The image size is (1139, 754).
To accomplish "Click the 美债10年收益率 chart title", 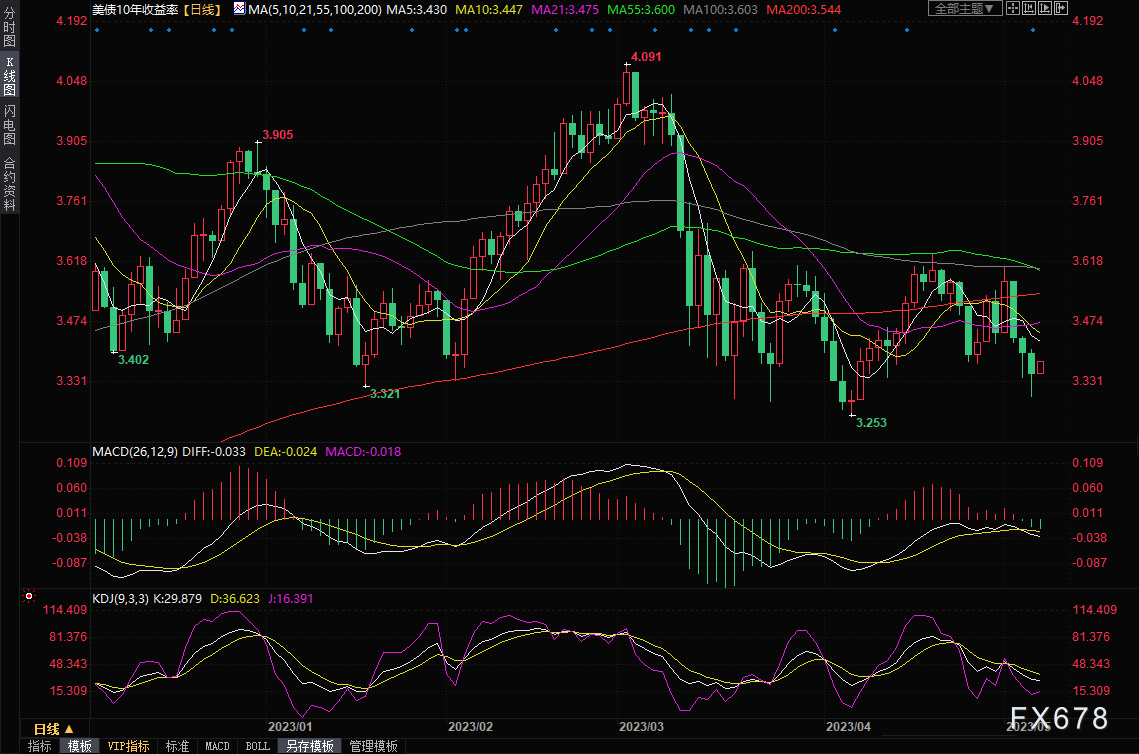I will pos(135,9).
